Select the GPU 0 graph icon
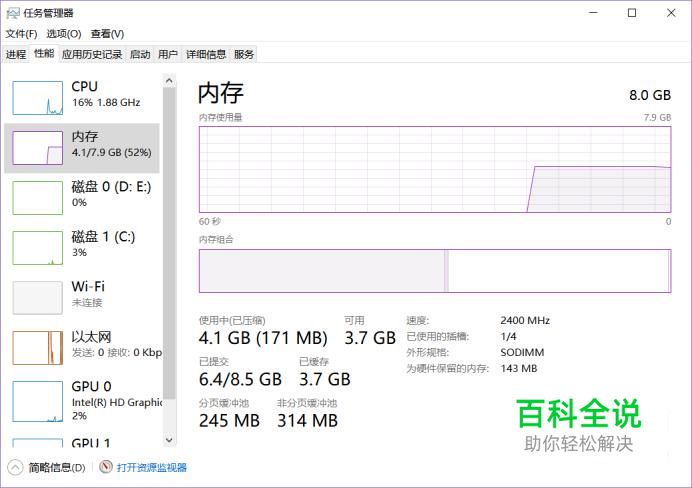Image resolution: width=692 pixels, height=488 pixels. click(38, 402)
